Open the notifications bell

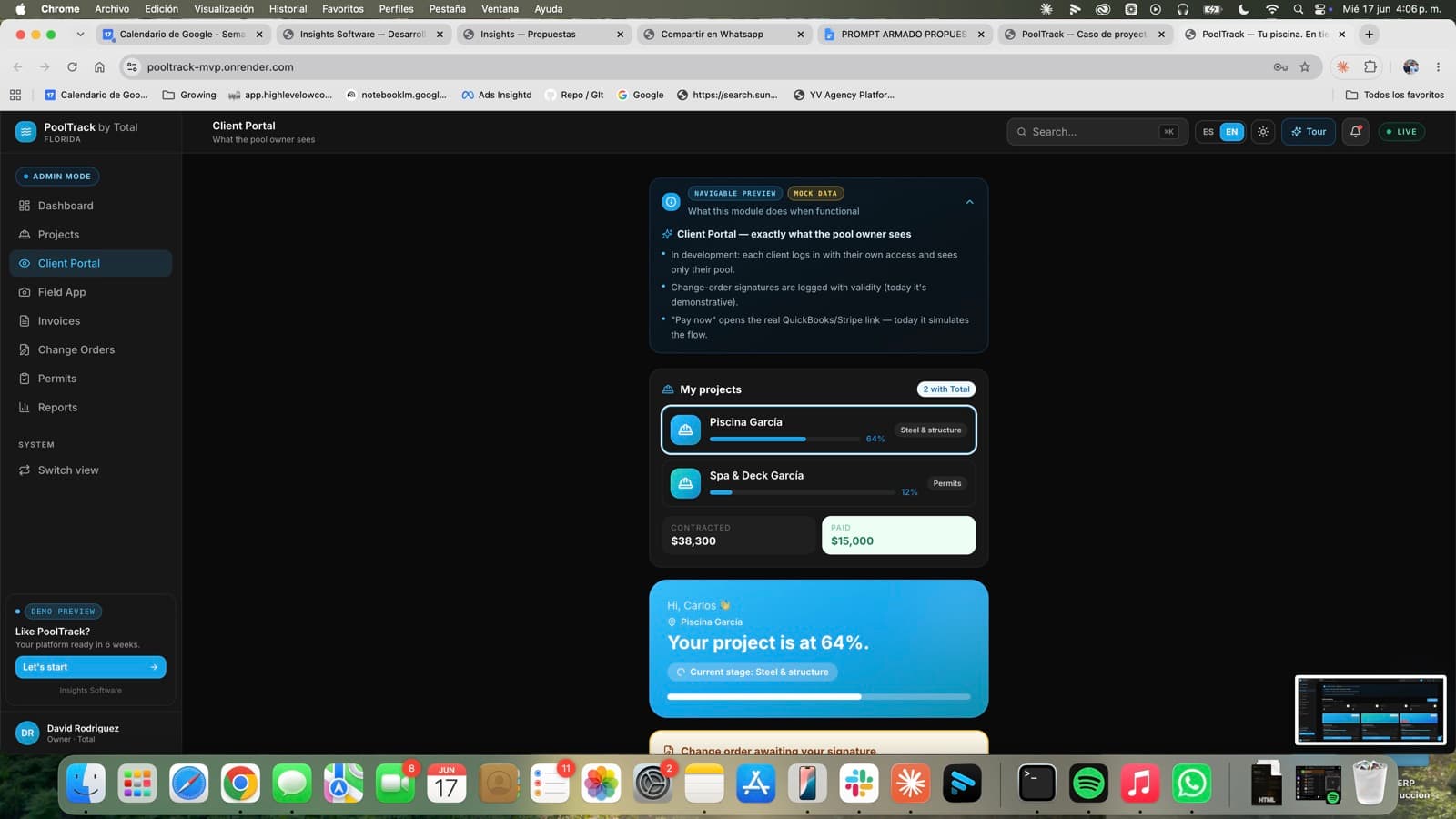click(1356, 132)
